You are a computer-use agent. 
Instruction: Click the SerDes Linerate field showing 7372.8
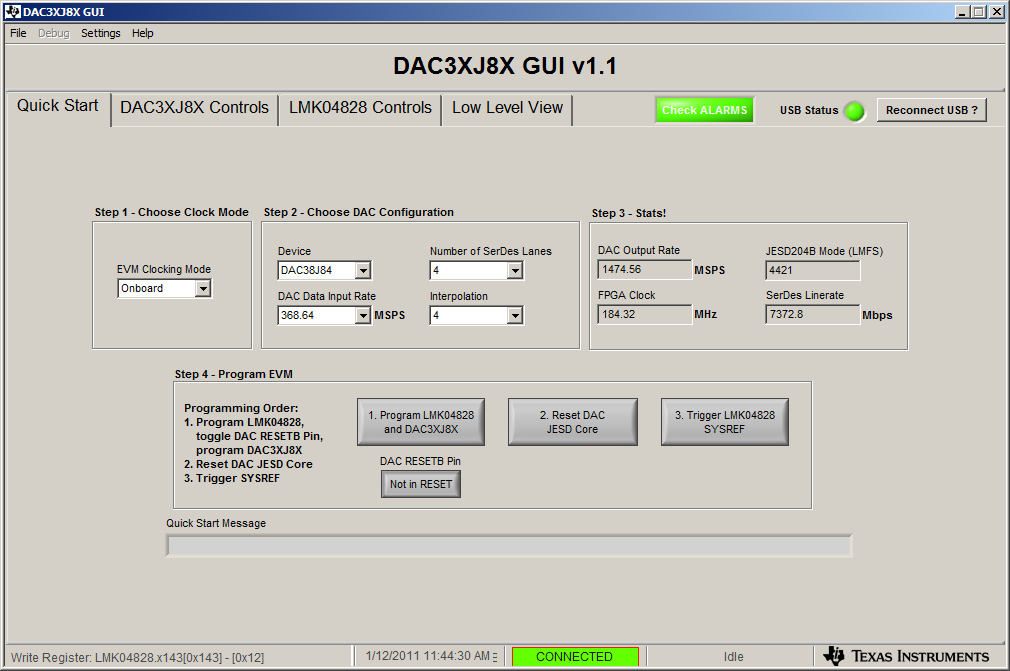812,315
